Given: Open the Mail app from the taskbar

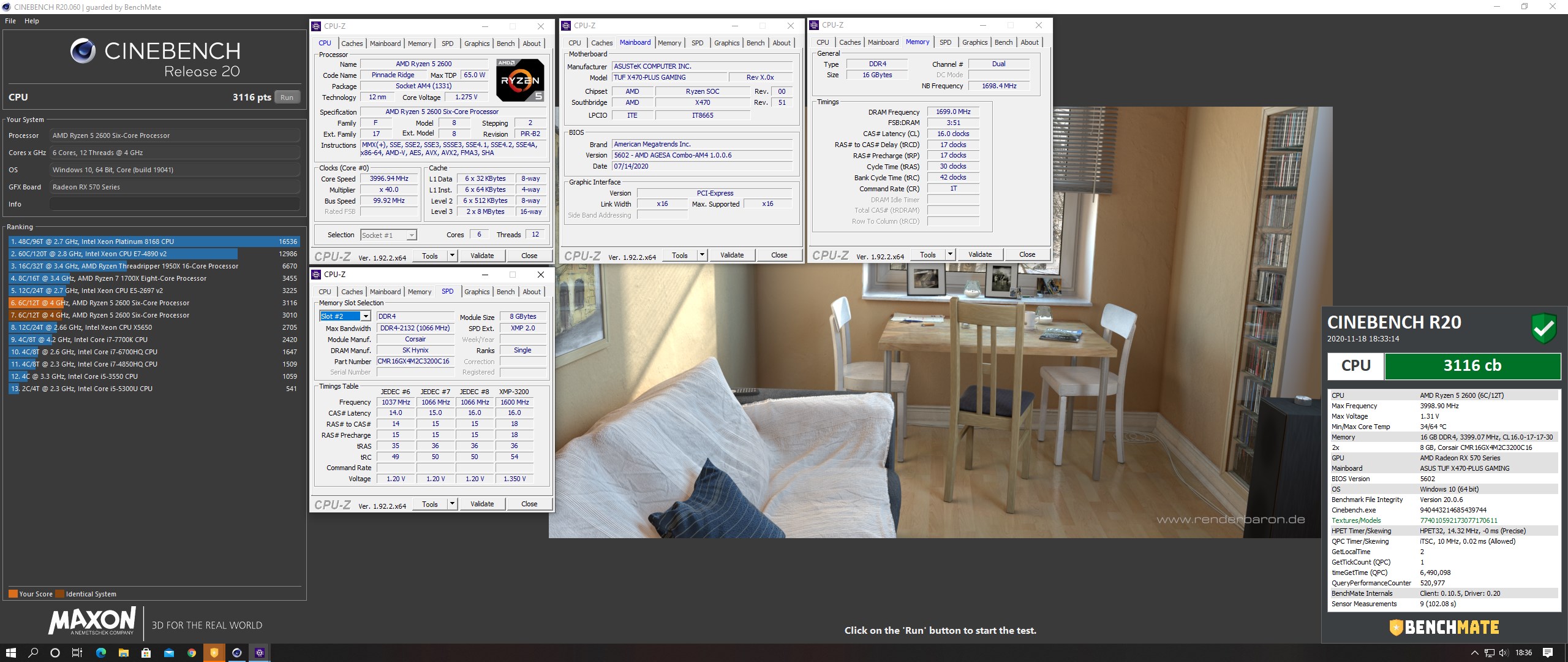Looking at the screenshot, I should pyautogui.click(x=169, y=653).
